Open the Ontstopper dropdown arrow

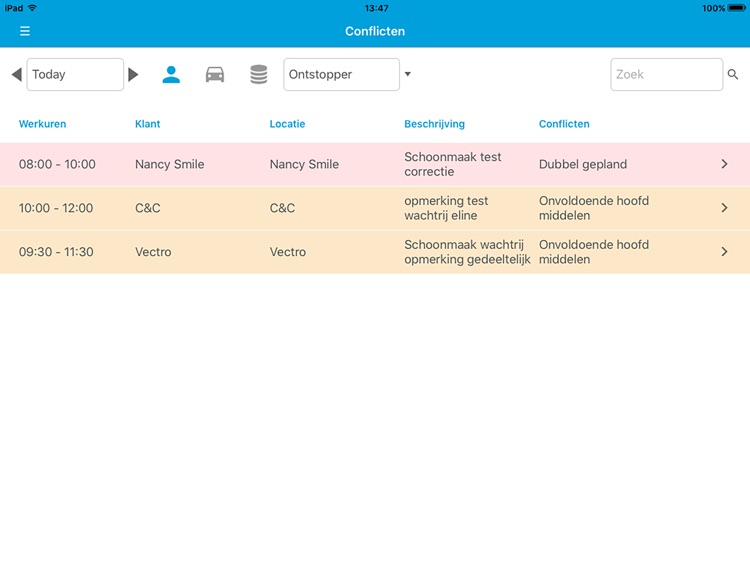408,74
